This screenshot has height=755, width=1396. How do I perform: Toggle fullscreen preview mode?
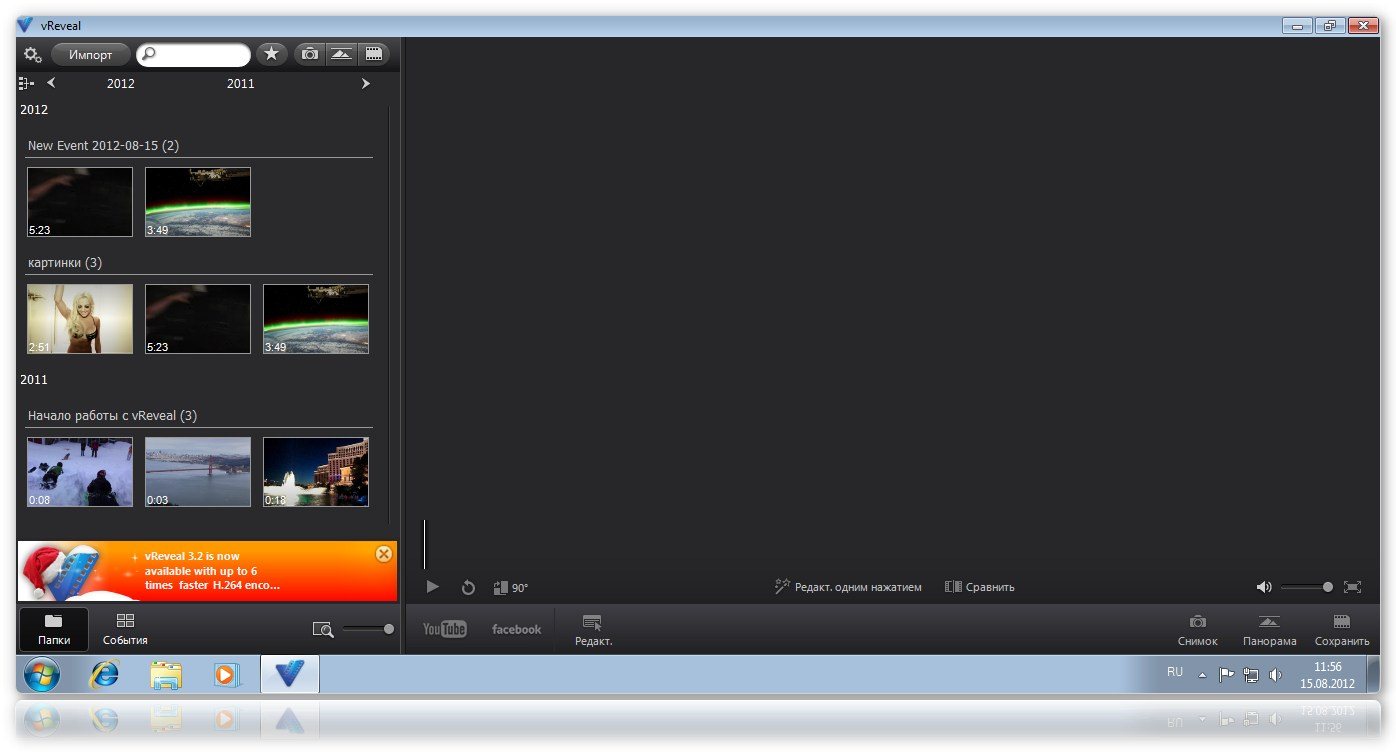coord(1352,587)
